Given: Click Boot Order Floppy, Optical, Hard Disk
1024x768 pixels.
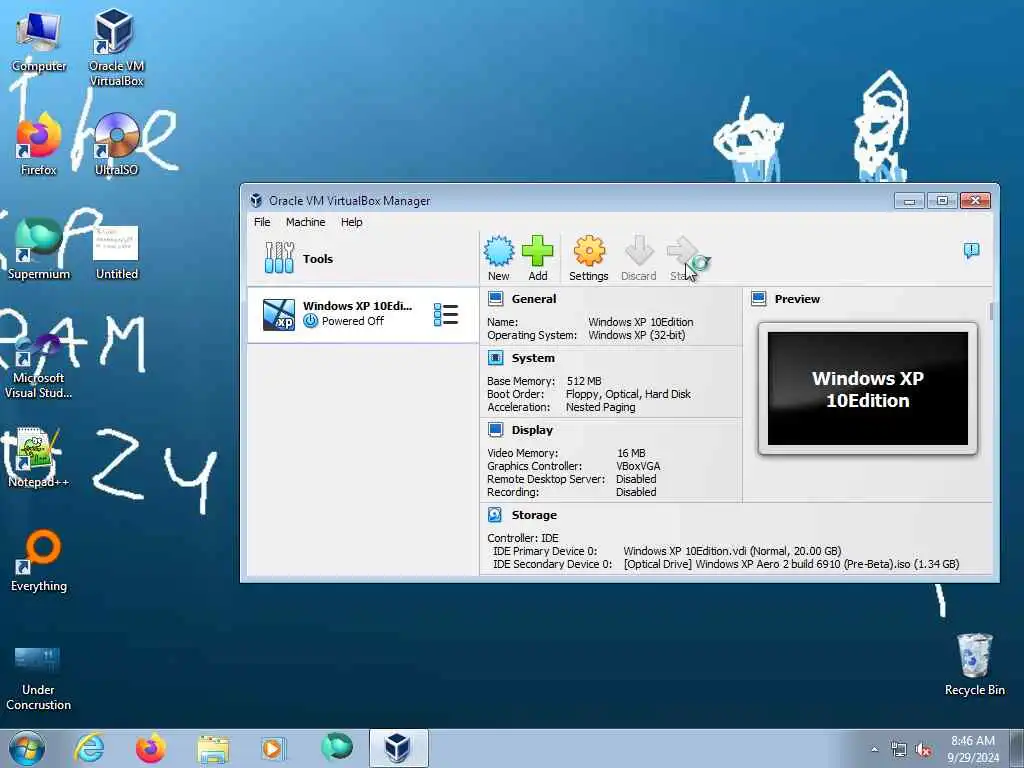Looking at the screenshot, I should coord(628,394).
